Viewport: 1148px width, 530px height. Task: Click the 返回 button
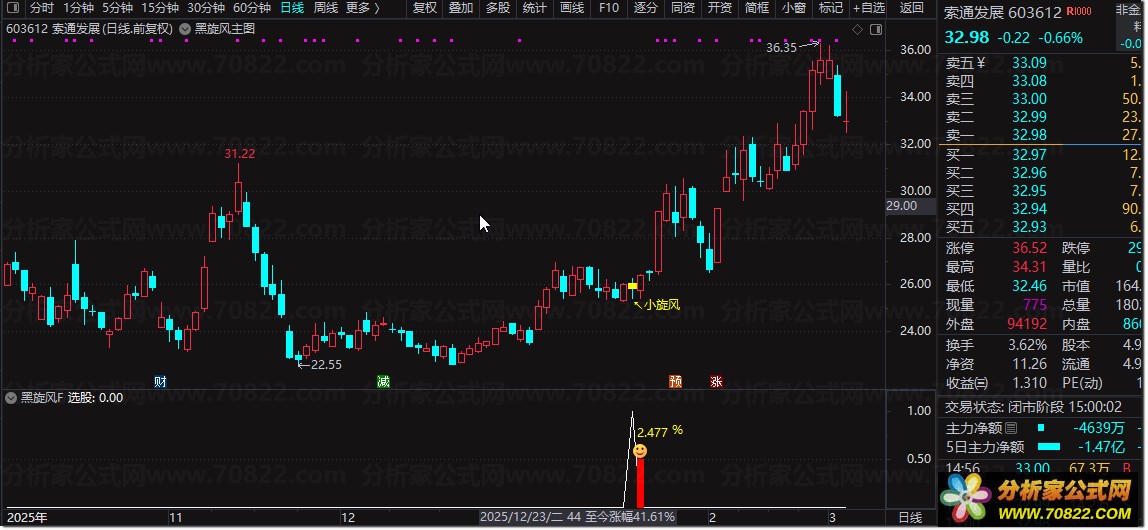point(911,8)
